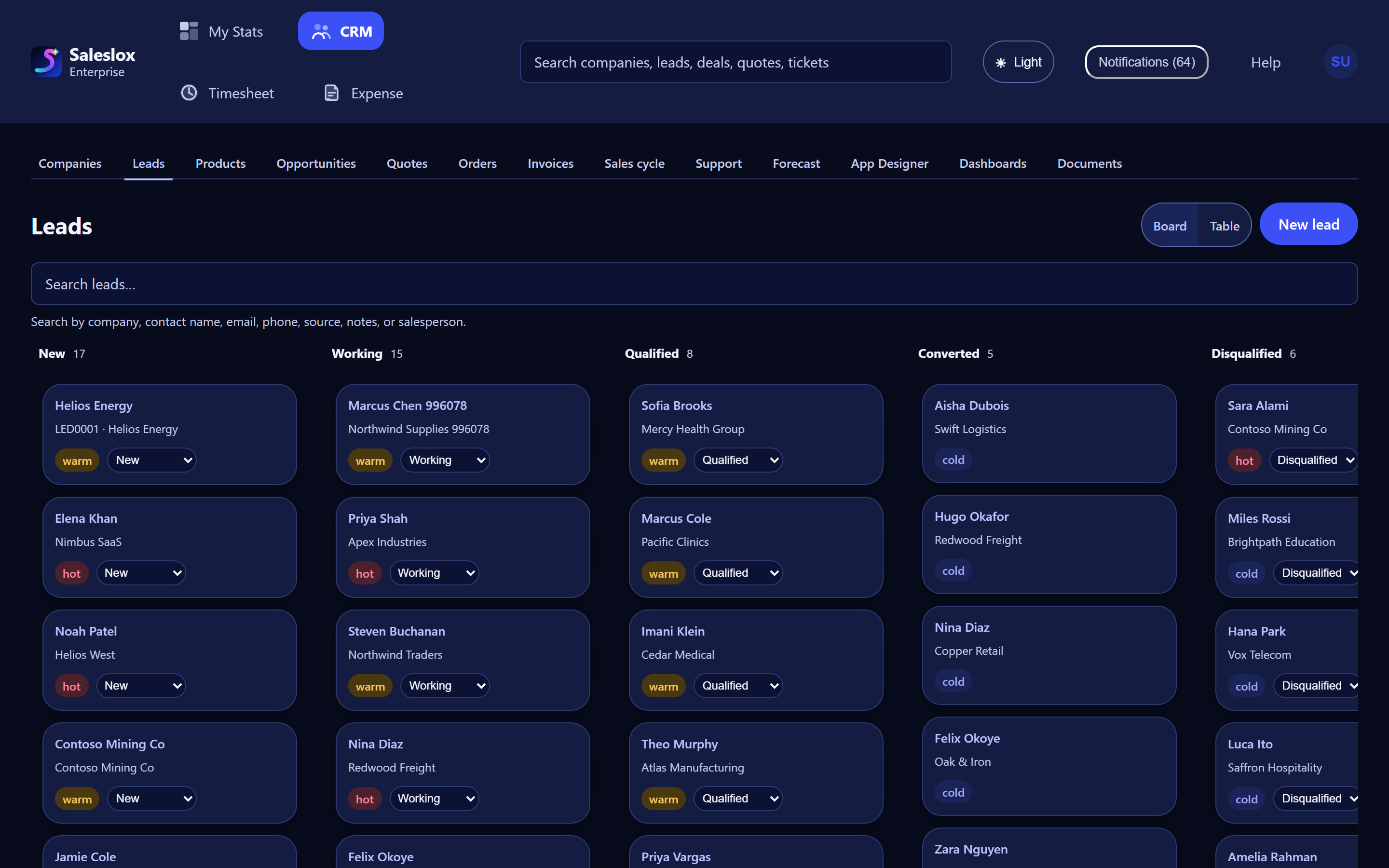
Task: Click the sun icon for Light theme
Action: click(1000, 63)
